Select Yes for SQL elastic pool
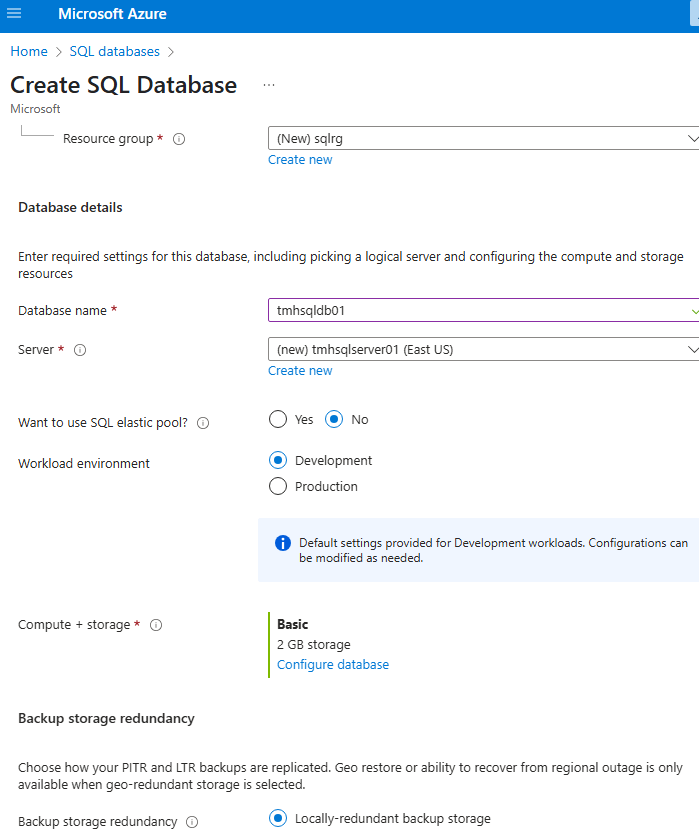 click(x=278, y=420)
